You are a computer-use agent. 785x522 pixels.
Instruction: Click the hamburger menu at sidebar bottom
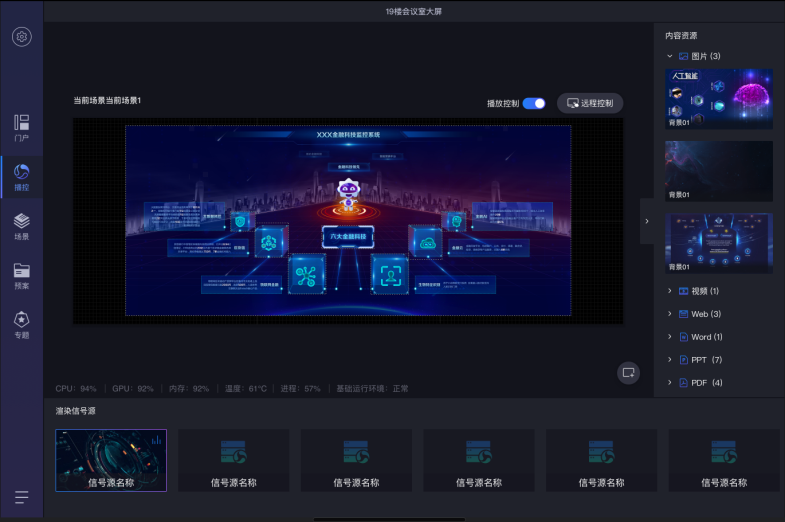click(22, 497)
